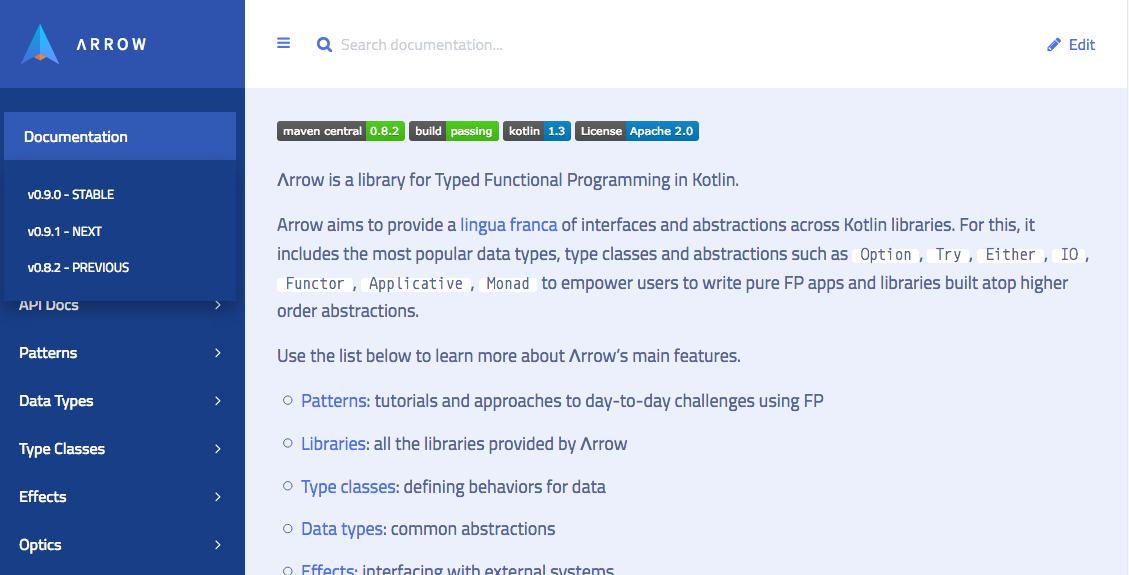Click the Arrow logo icon

40,45
